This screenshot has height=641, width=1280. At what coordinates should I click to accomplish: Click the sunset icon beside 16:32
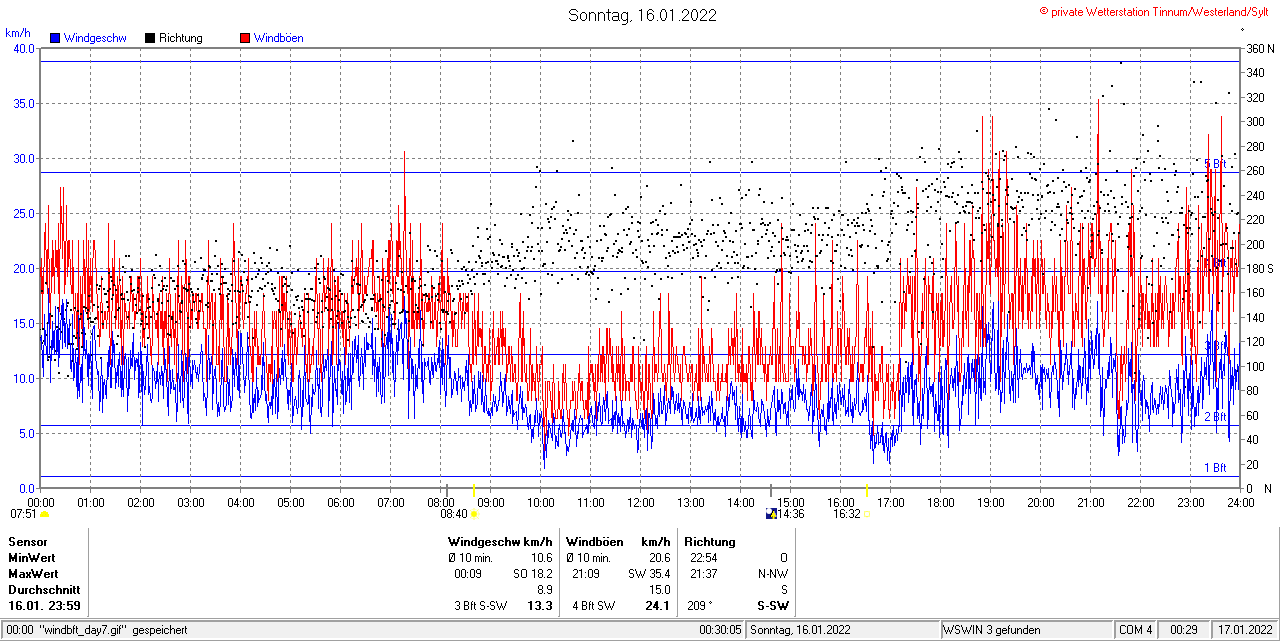click(866, 514)
